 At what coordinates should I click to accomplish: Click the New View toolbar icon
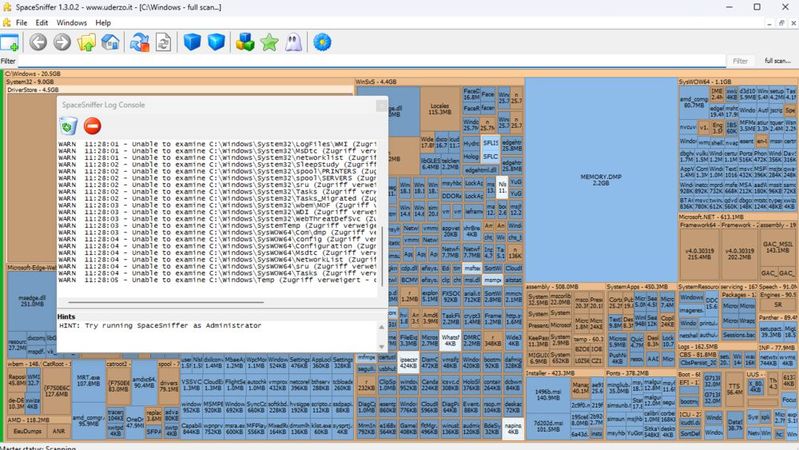tap(10, 42)
